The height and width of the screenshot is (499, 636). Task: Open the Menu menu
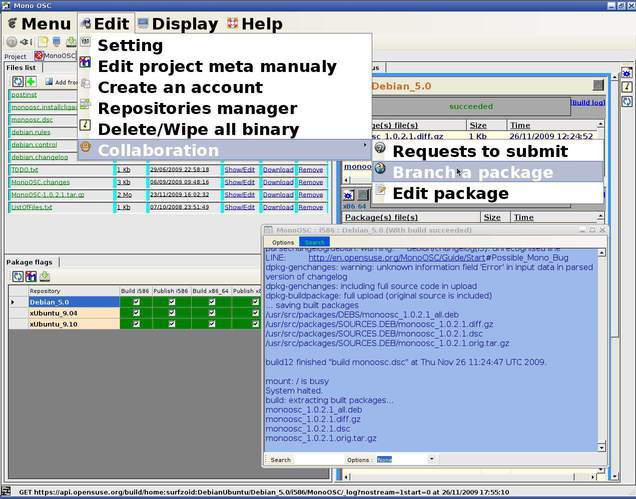click(x=39, y=24)
